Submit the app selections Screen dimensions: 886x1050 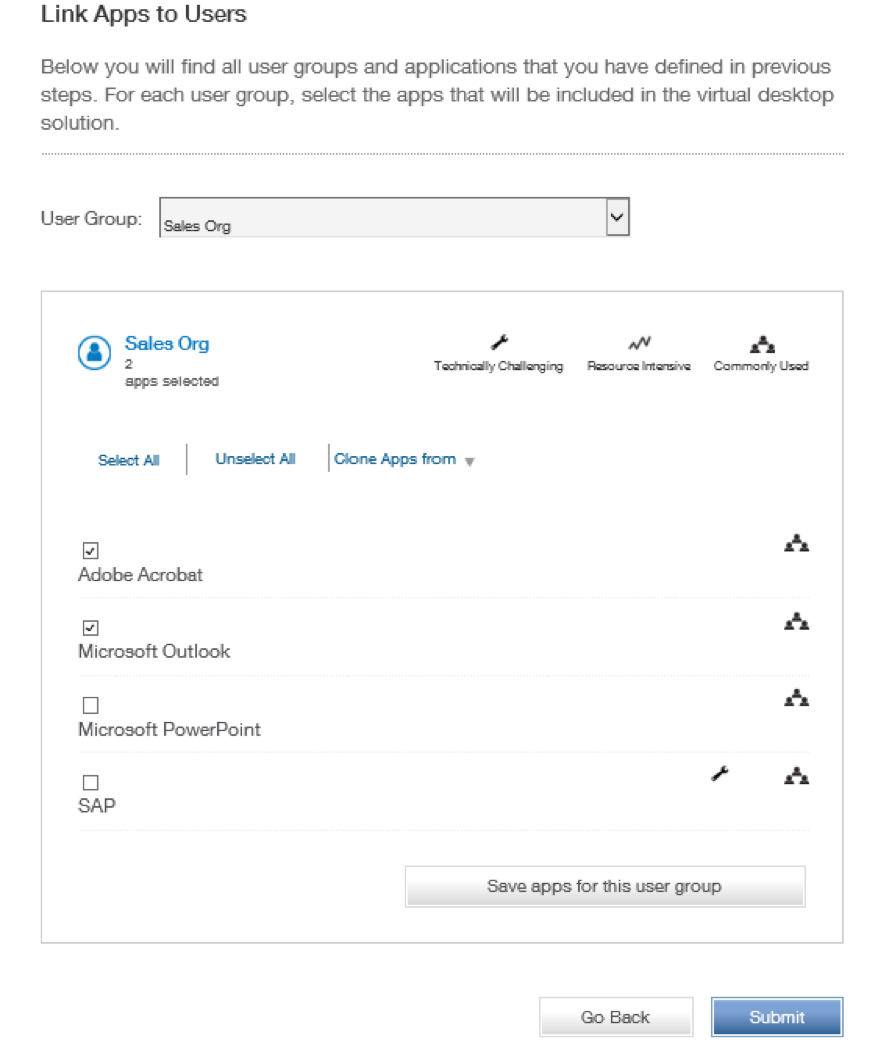(x=776, y=1017)
